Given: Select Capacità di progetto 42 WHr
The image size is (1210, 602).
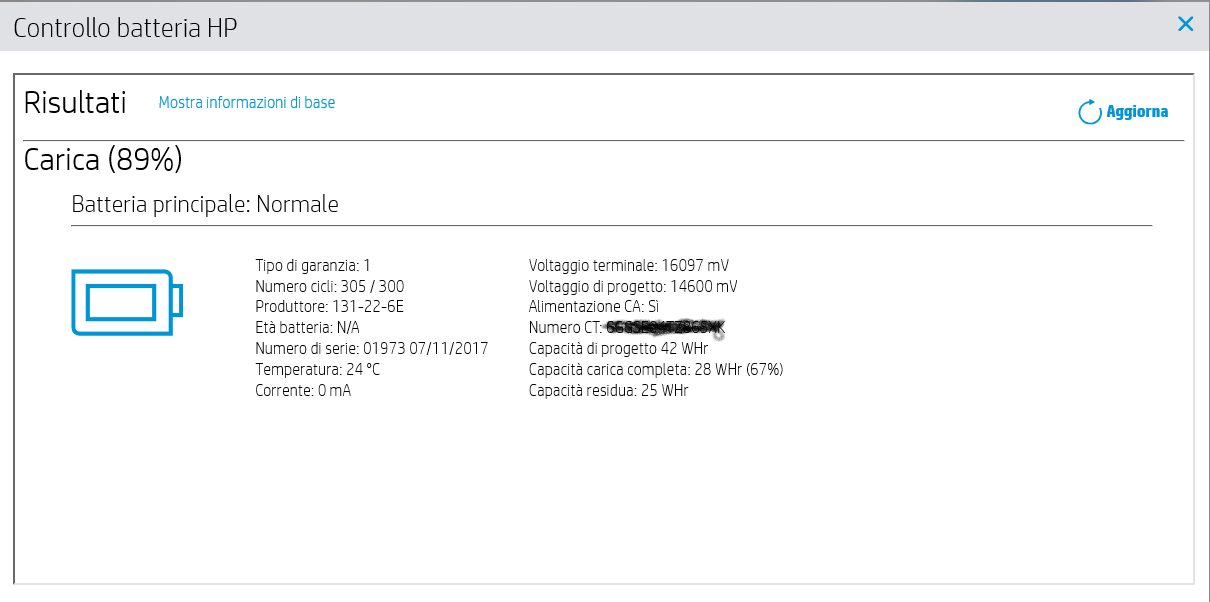Looking at the screenshot, I should pos(619,349).
